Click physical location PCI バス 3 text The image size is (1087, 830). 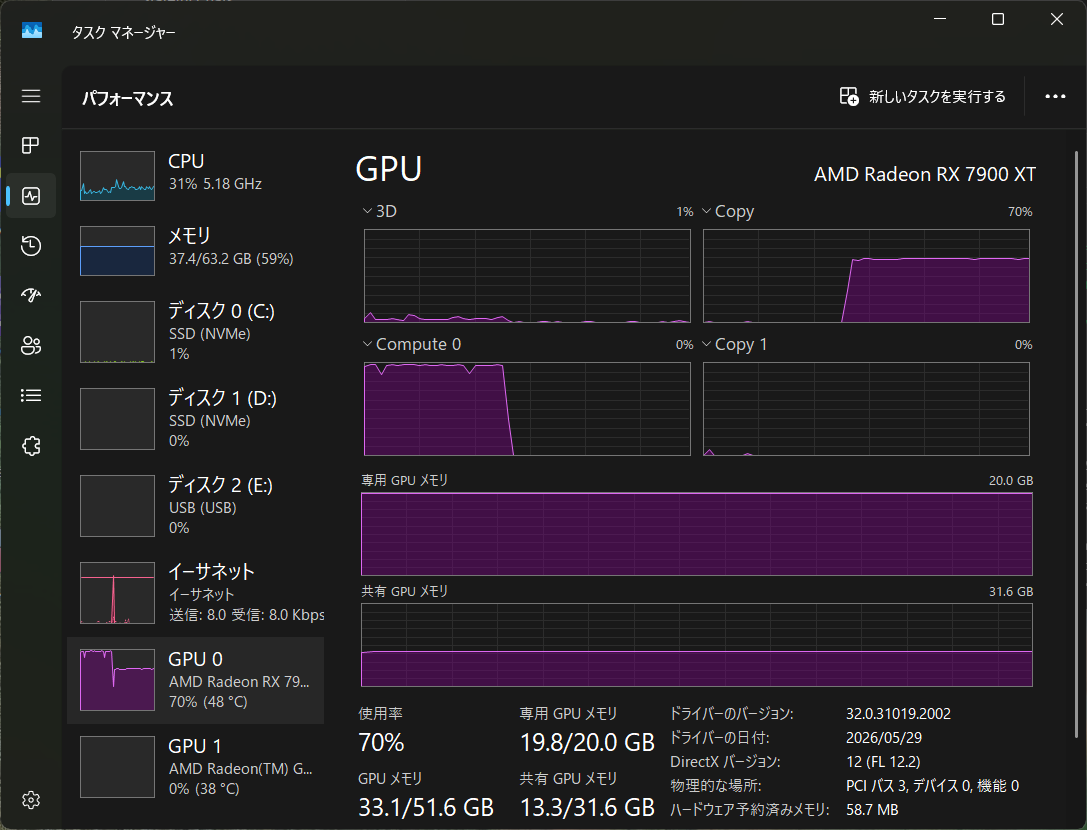932,786
